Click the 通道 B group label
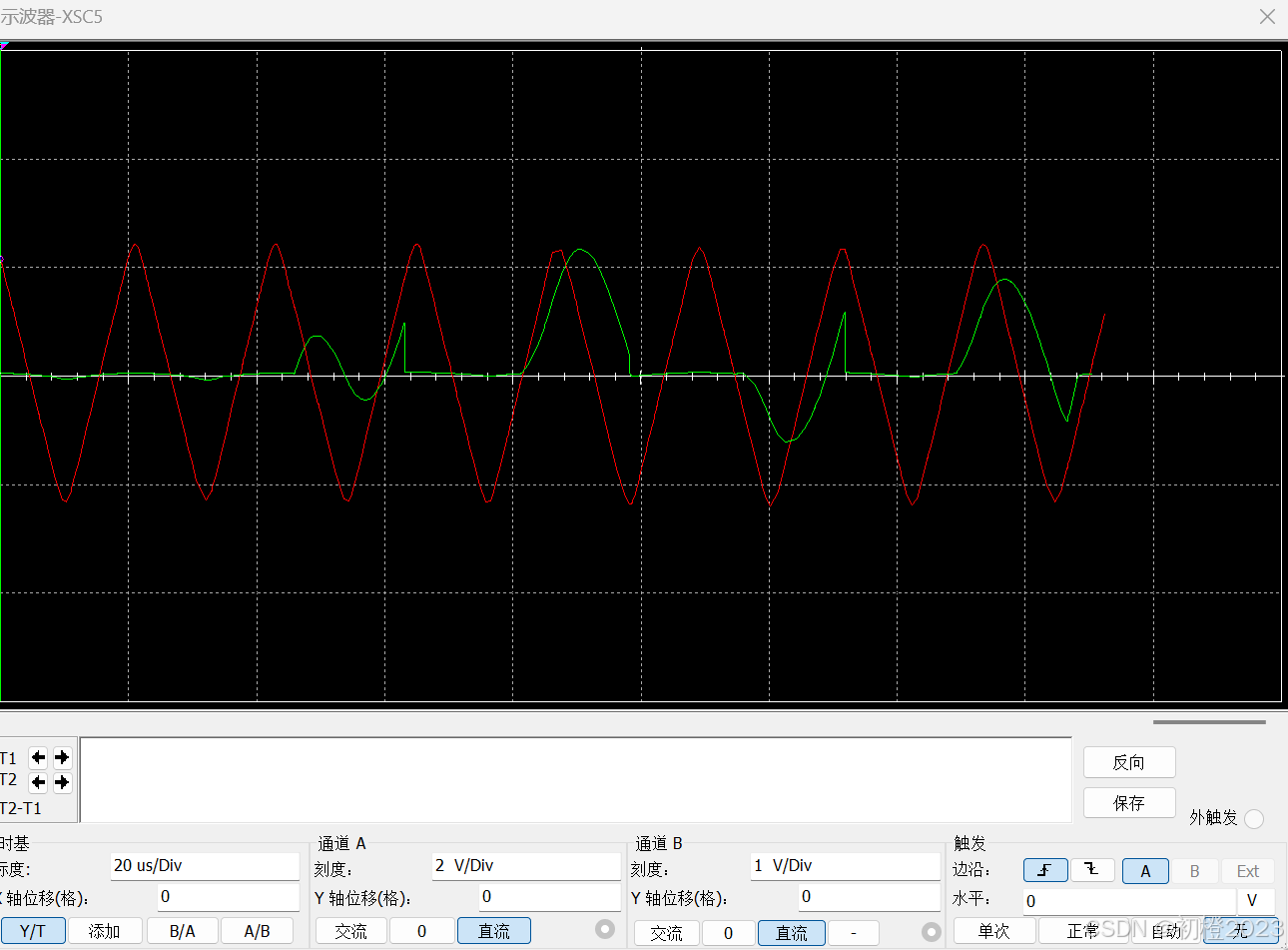 click(659, 843)
